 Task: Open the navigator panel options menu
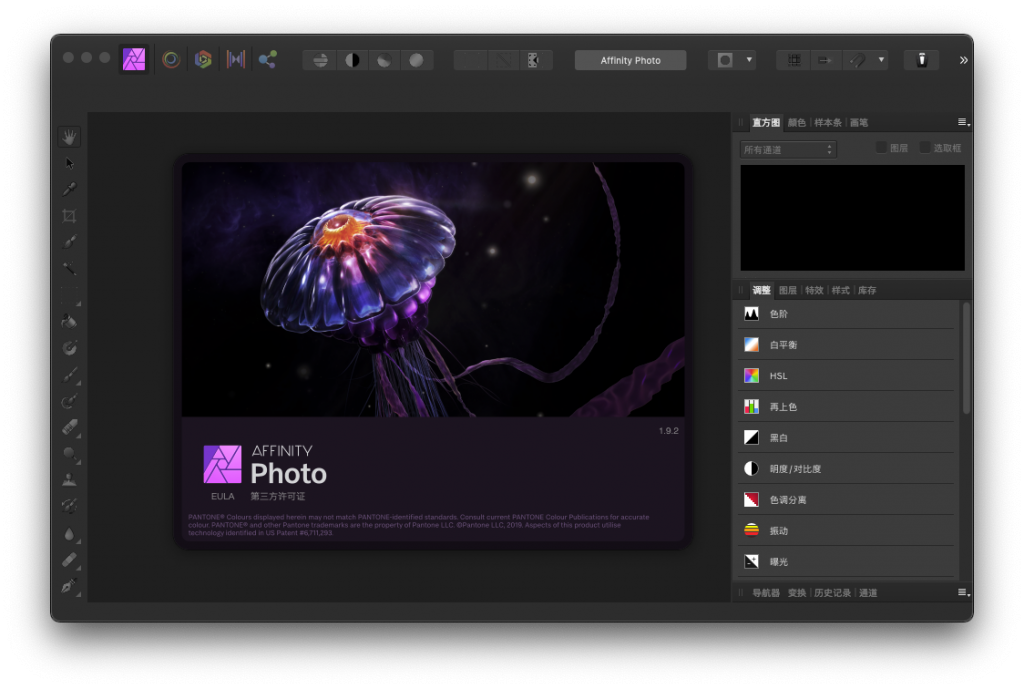pyautogui.click(x=963, y=592)
